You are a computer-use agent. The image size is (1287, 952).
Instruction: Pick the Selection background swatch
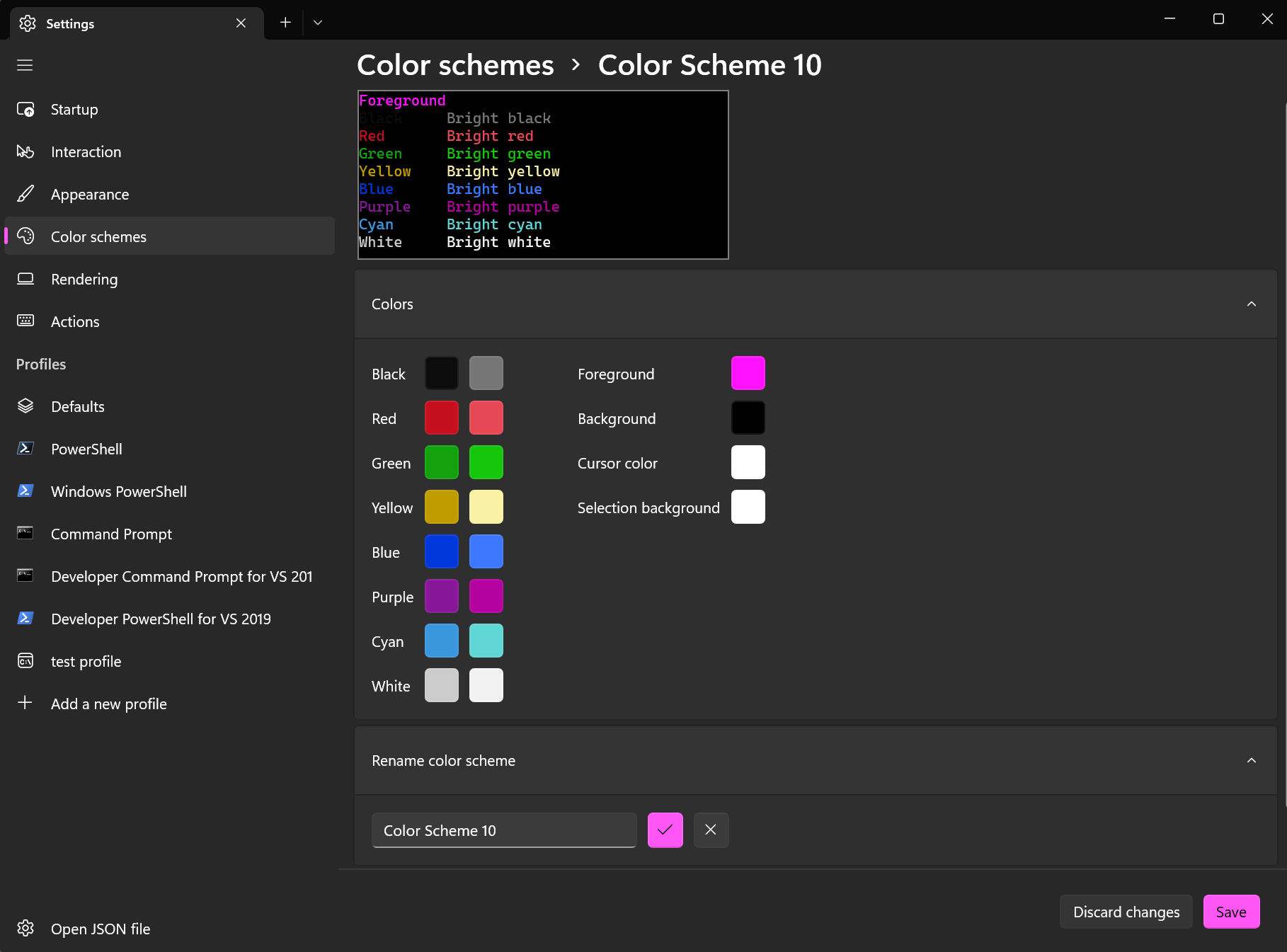point(748,507)
